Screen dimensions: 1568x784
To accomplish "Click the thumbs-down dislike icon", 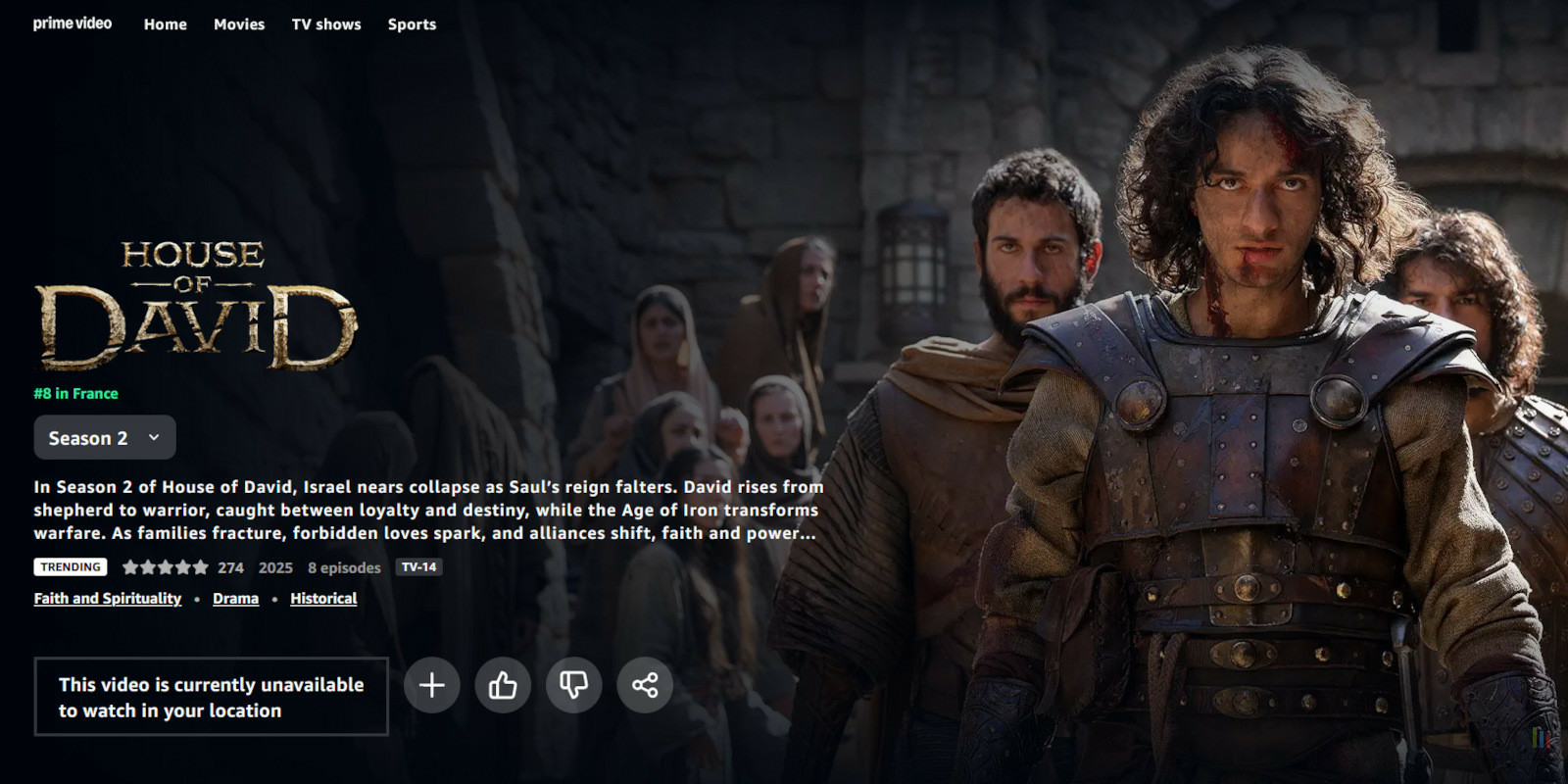I will point(573,685).
